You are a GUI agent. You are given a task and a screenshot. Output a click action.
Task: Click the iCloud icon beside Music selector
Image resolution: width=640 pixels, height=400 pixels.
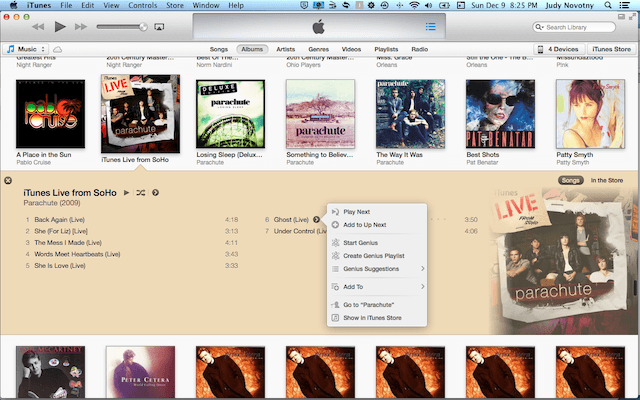tap(58, 49)
